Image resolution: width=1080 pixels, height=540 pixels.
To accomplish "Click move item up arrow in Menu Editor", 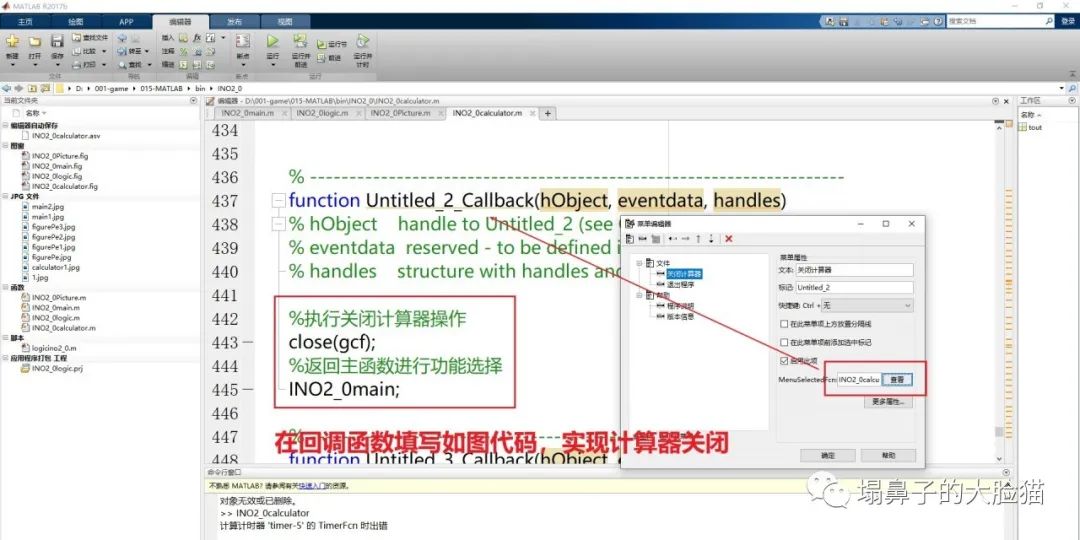I will coord(698,238).
